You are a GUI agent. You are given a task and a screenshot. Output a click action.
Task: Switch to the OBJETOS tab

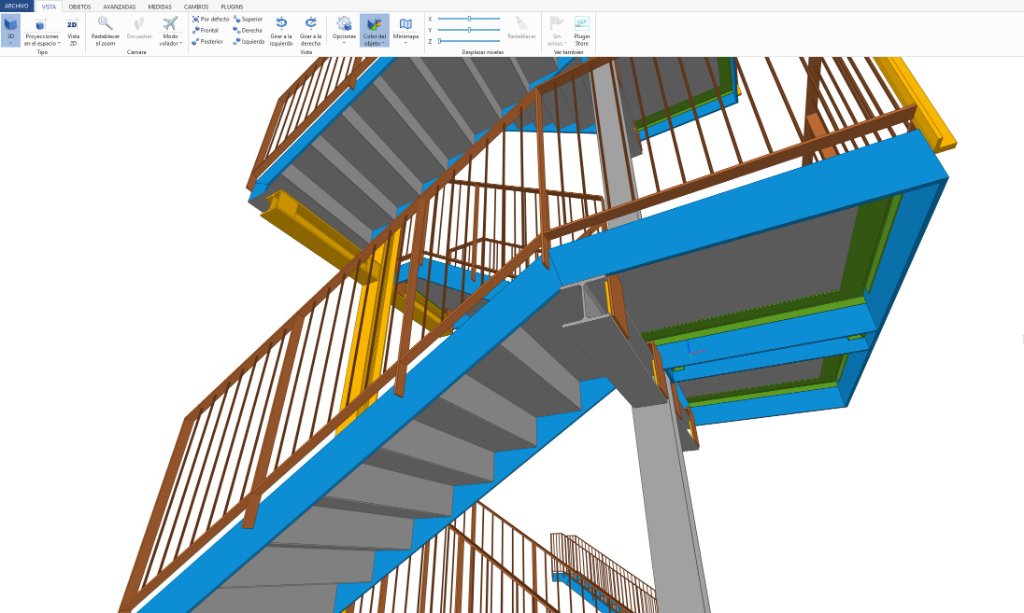[80, 7]
